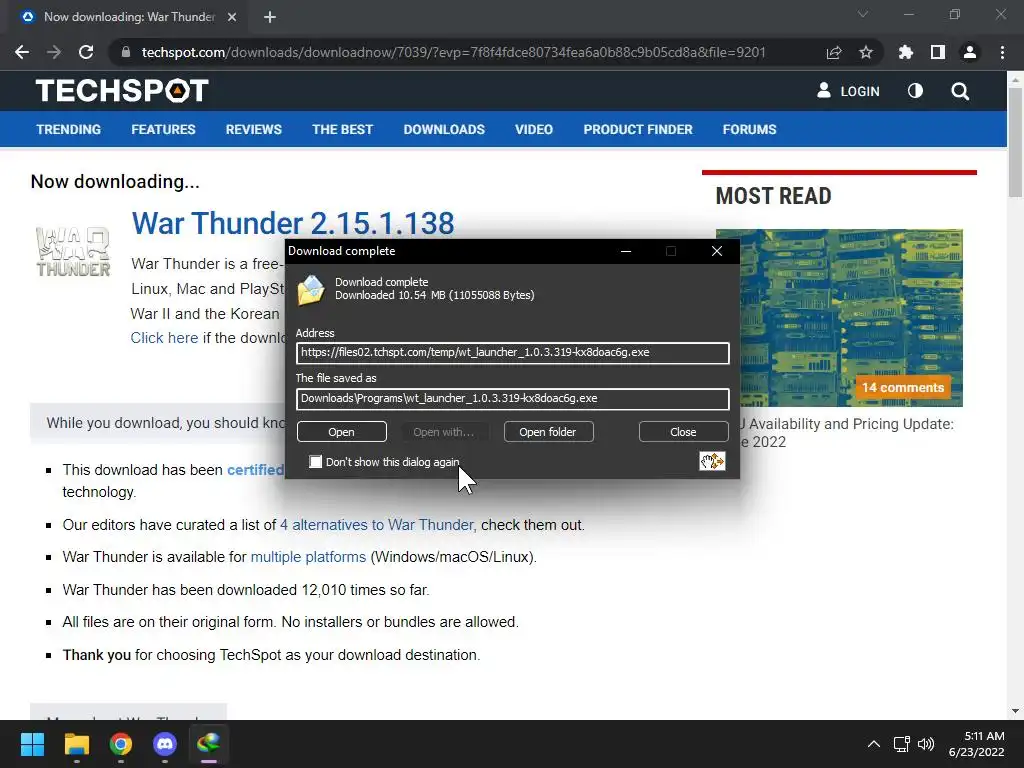Click the page vertical scrollbar thumb

click(x=1015, y=140)
